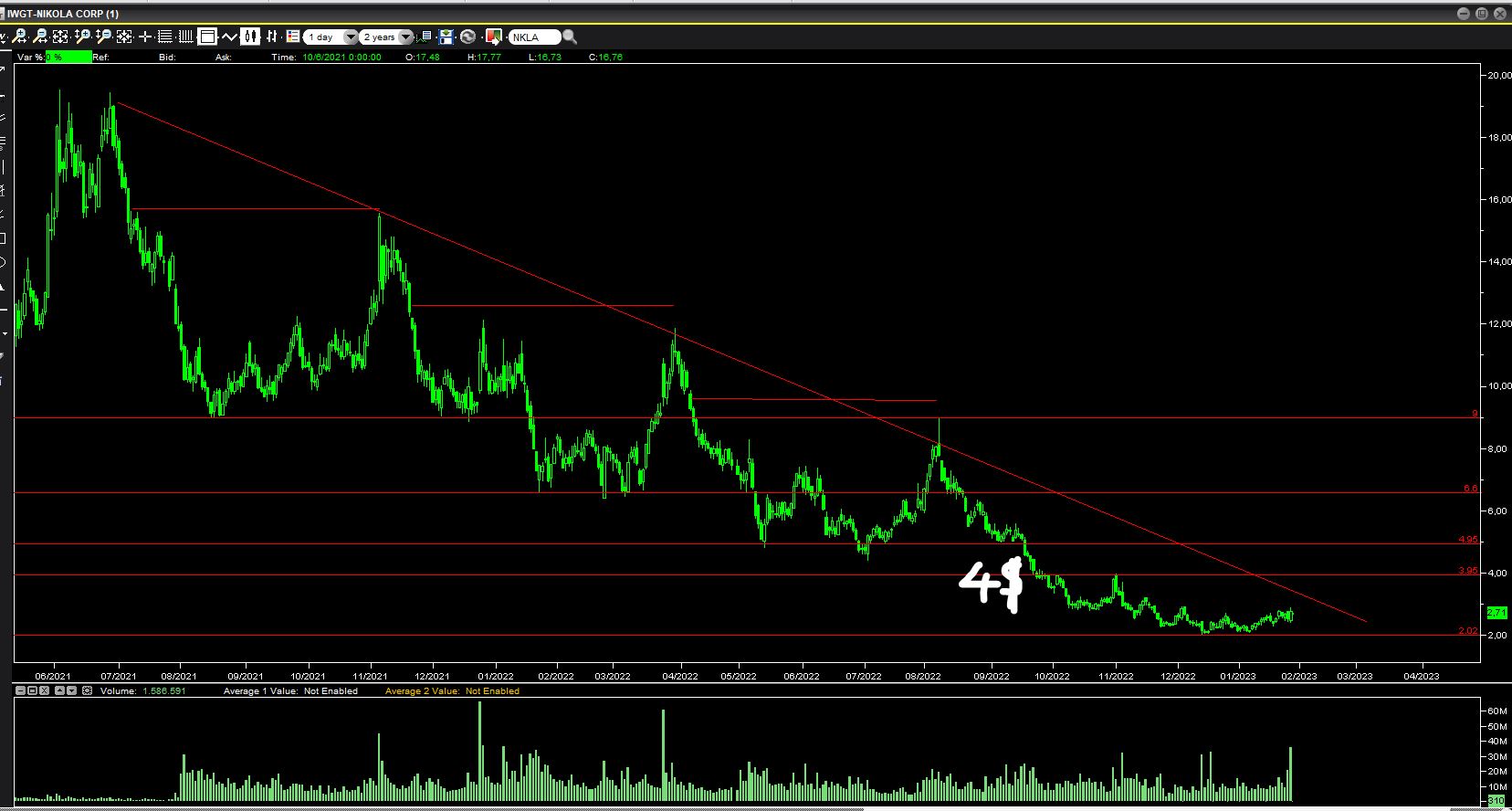Maximize the Volume panel
The image size is (1512, 811).
click(33, 691)
